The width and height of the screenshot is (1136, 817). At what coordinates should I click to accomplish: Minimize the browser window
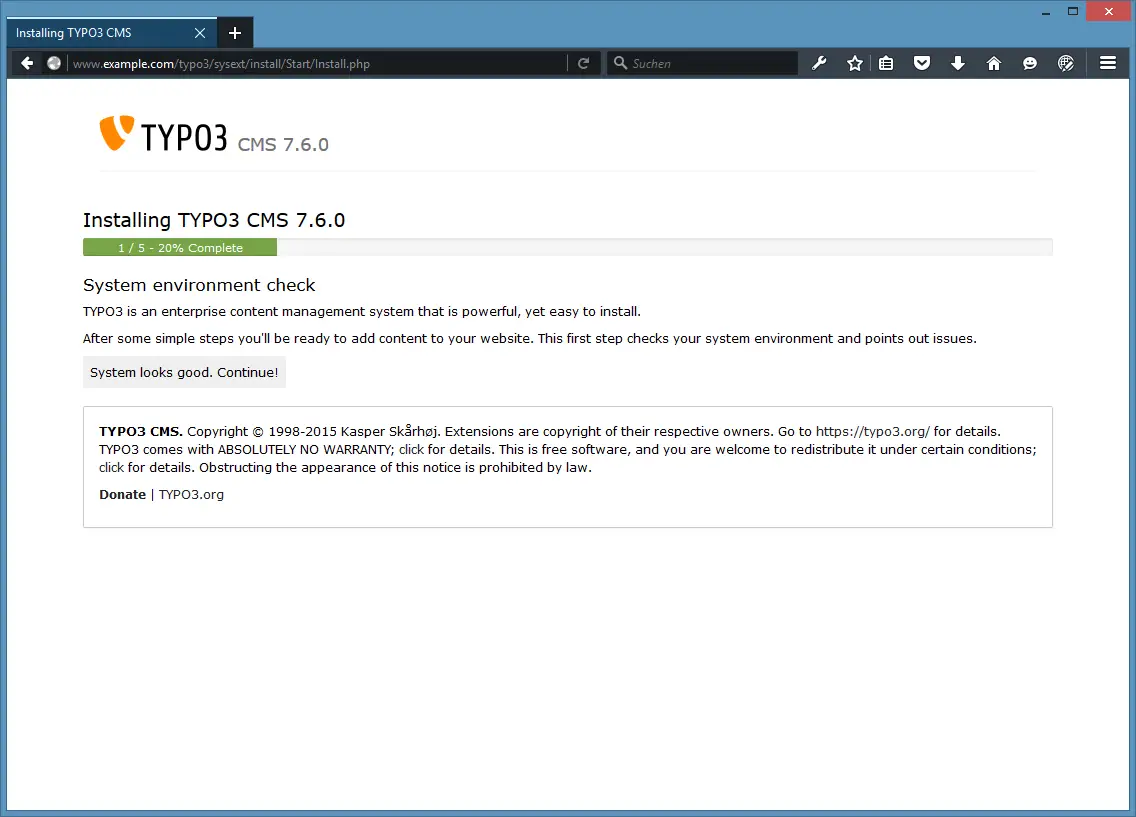[x=1045, y=12]
